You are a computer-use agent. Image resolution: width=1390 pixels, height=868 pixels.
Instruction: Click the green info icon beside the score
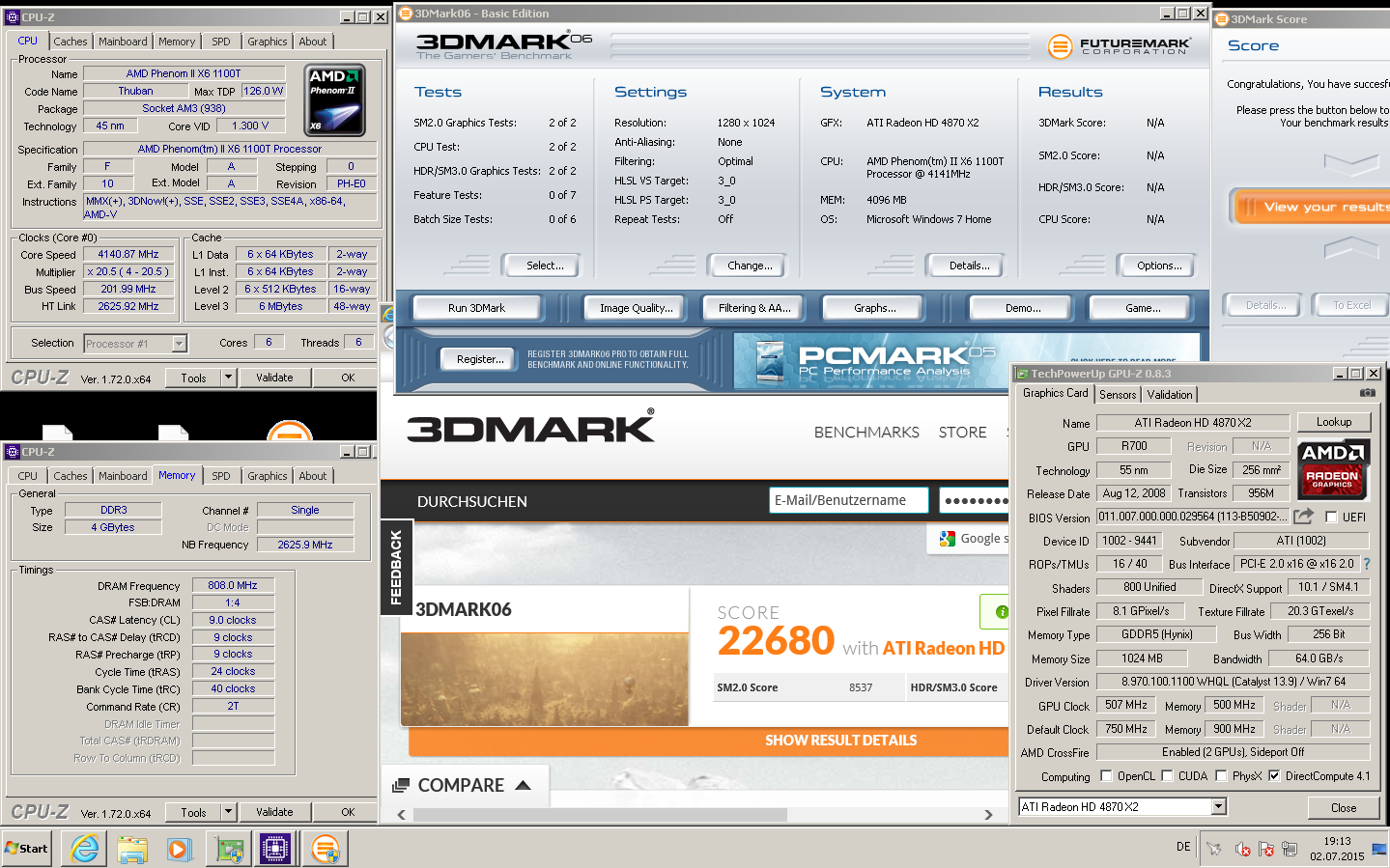tap(1001, 611)
